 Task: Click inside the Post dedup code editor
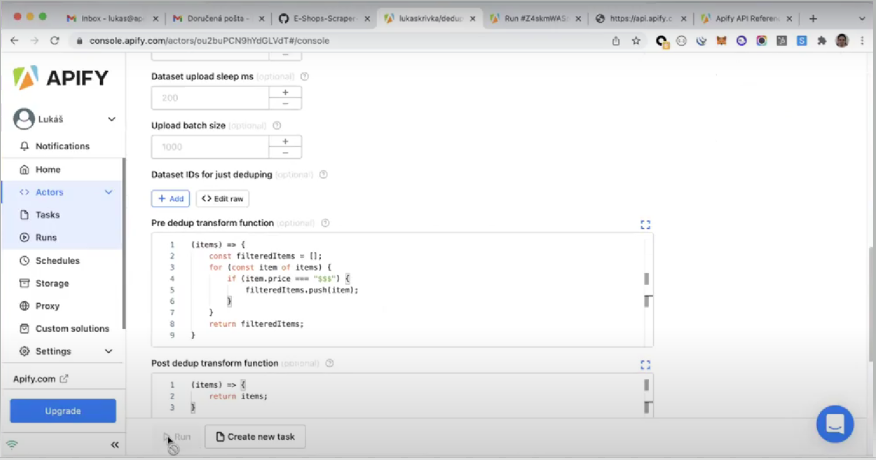[402, 396]
